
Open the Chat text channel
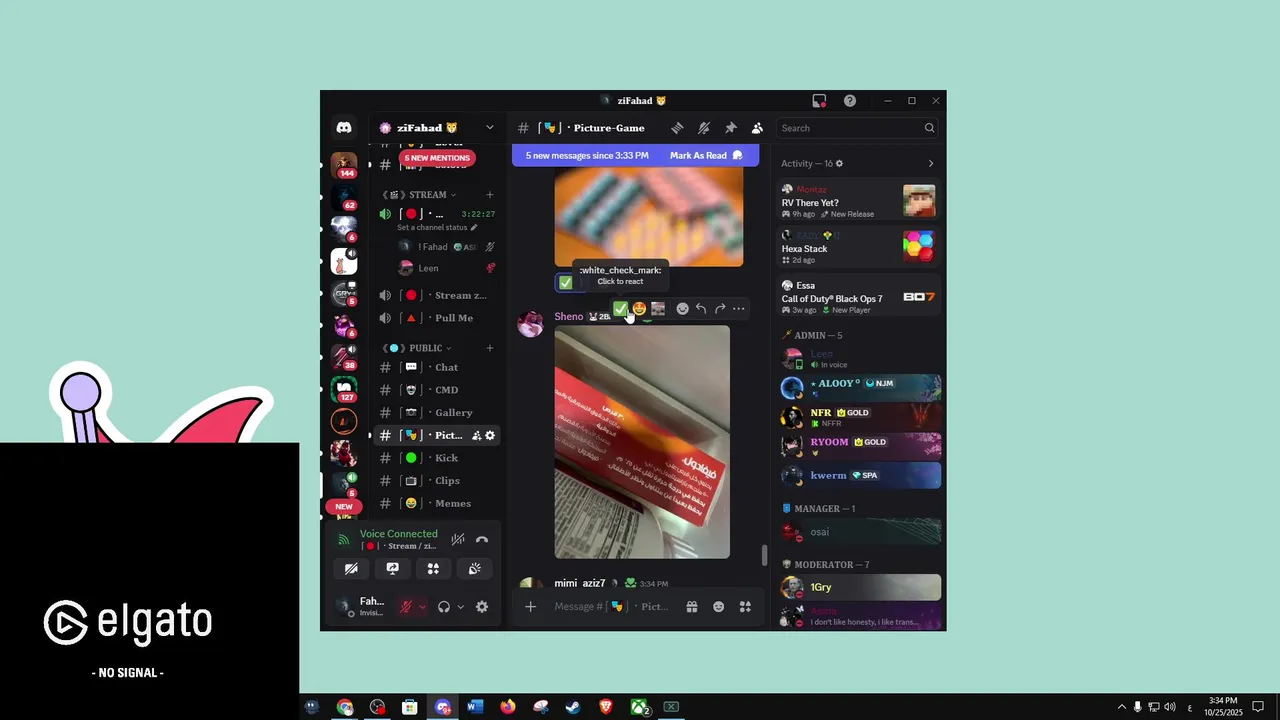click(436, 367)
